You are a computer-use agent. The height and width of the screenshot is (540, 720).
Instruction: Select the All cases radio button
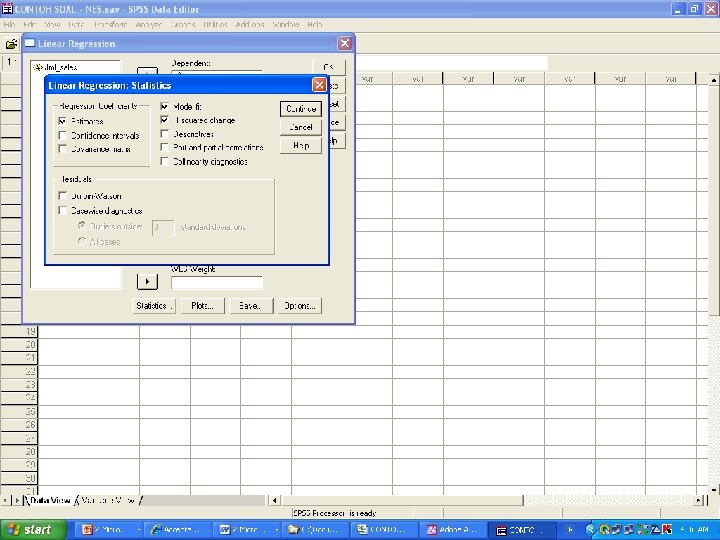tap(82, 241)
